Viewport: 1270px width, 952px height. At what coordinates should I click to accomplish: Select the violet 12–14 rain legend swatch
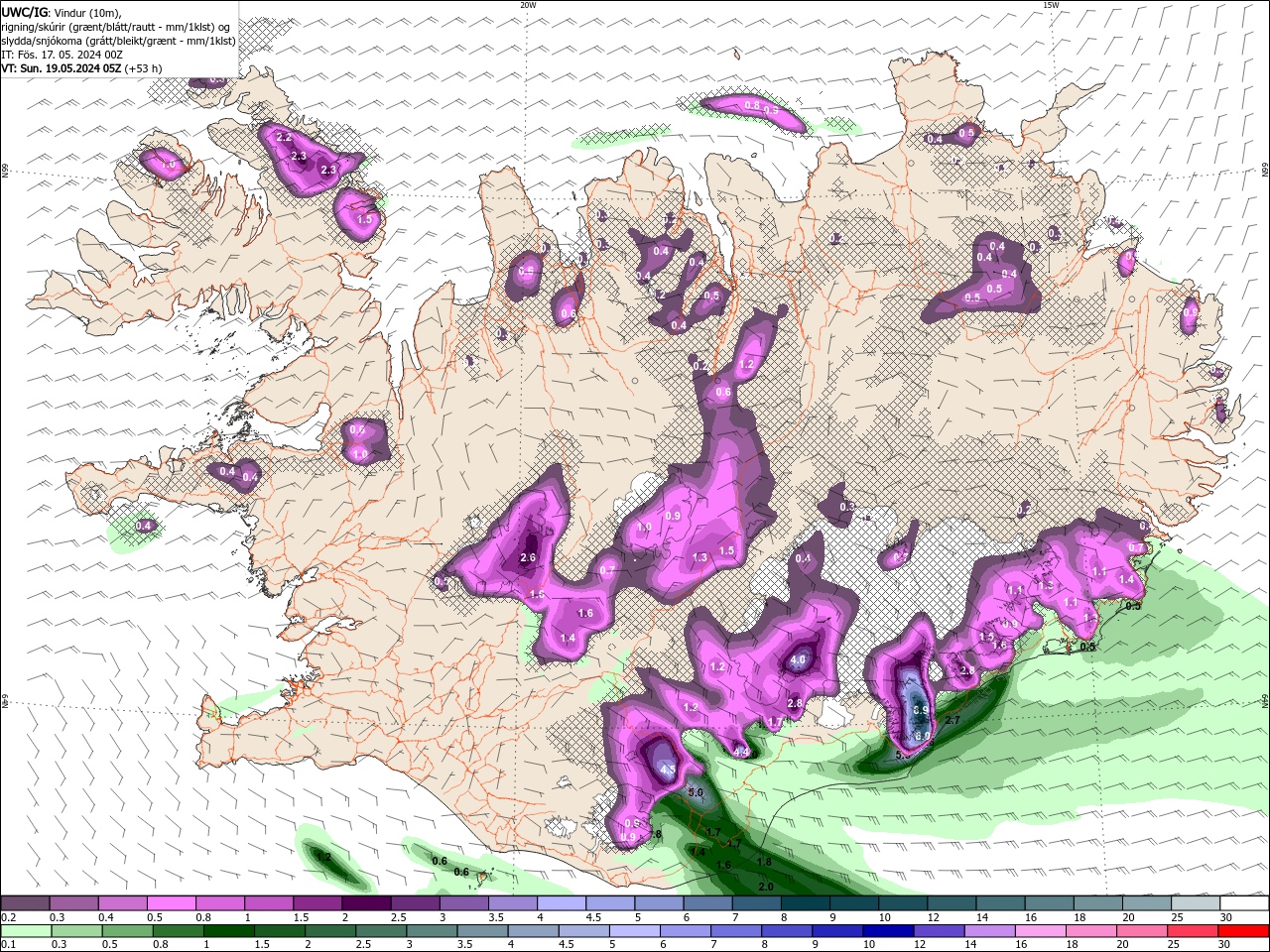click(939, 931)
